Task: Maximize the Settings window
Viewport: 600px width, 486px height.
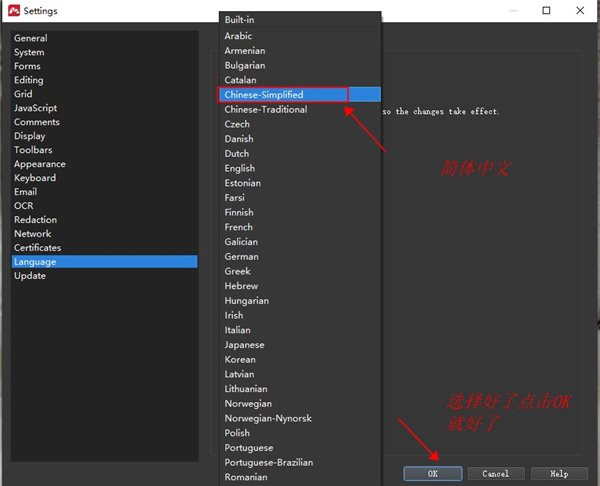Action: [x=547, y=11]
